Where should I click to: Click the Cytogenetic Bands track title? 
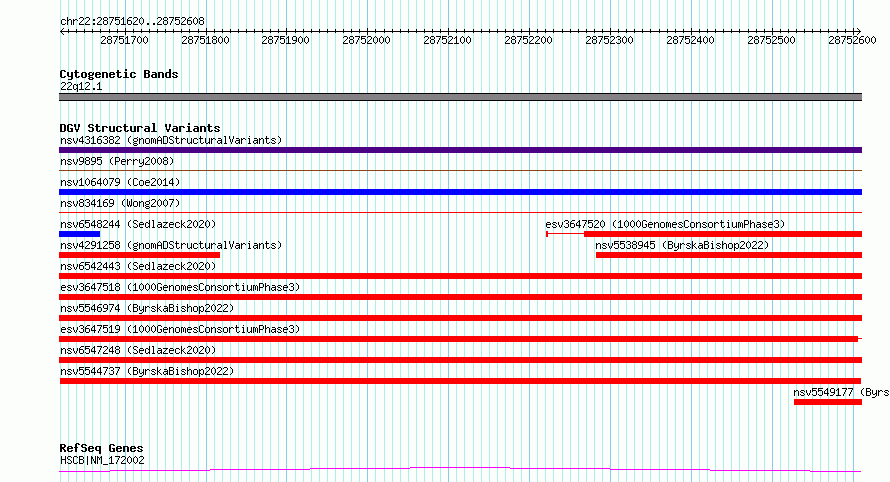119,74
